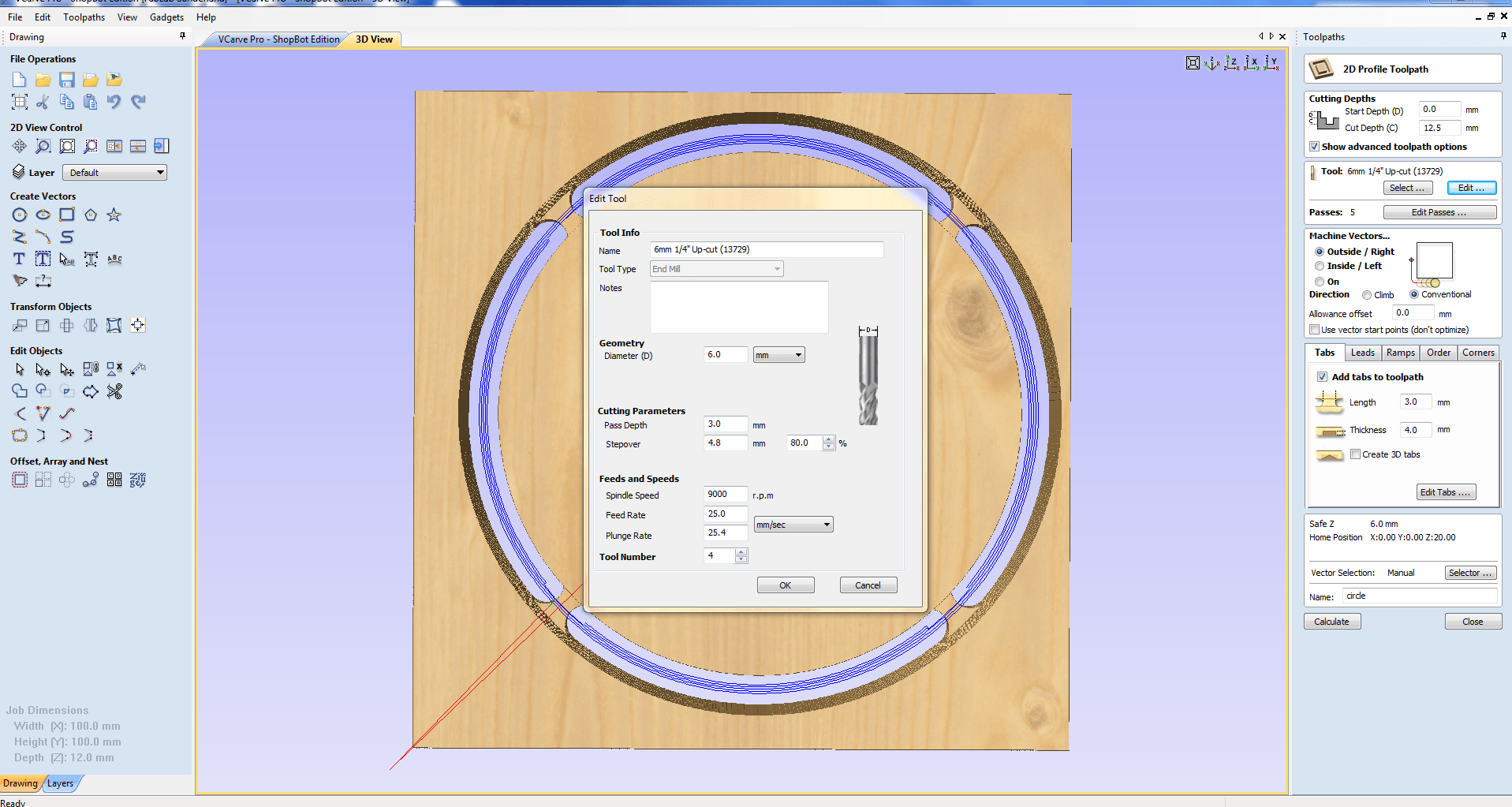The image size is (1512, 807).
Task: Switch to the 3D View tab
Action: pyautogui.click(x=374, y=39)
